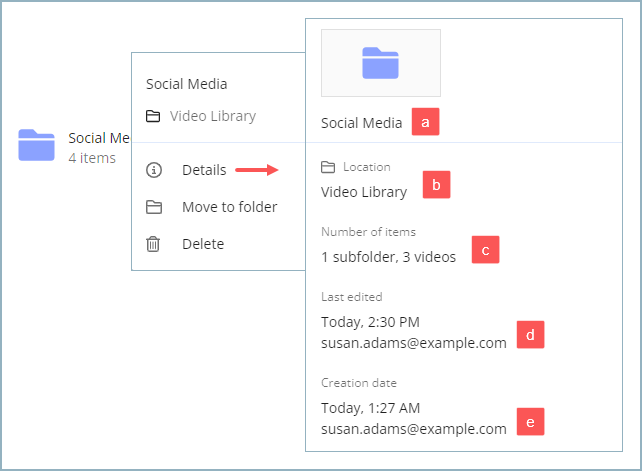This screenshot has height=471, width=642.
Task: Click the Social Media title in context menu
Action: [187, 84]
